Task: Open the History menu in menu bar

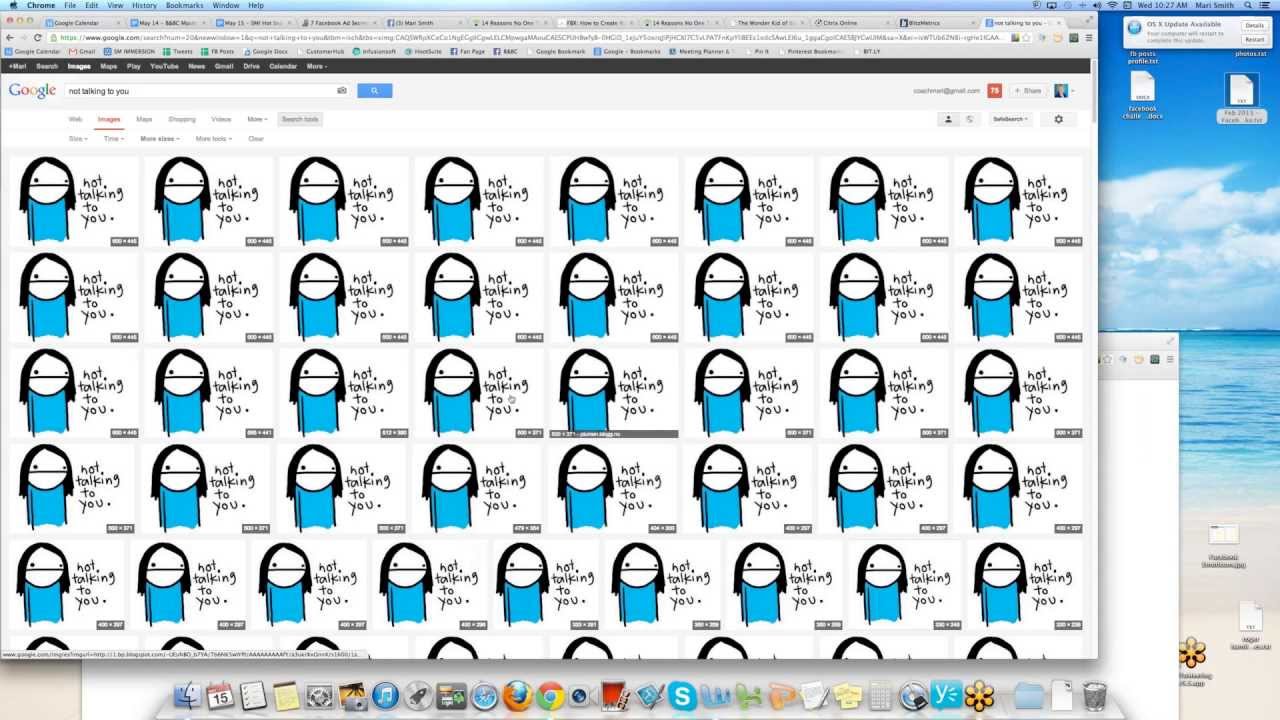Action: [144, 5]
